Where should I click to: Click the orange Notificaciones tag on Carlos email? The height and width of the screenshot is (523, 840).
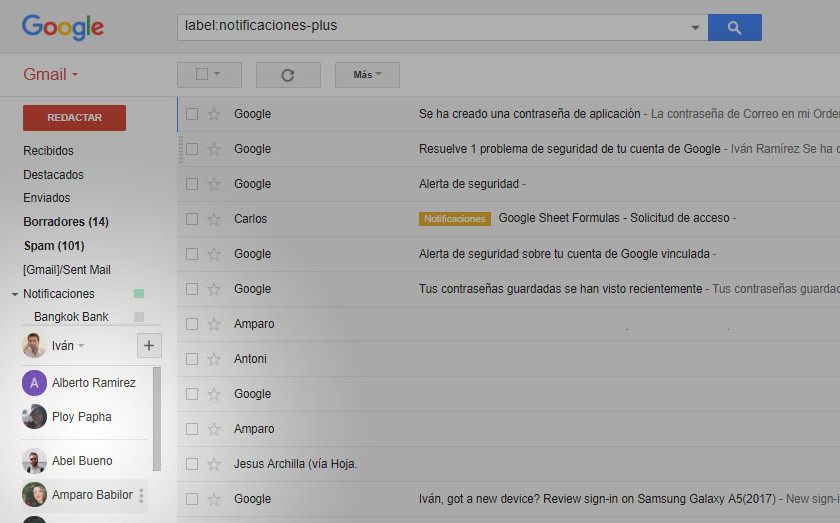(455, 219)
